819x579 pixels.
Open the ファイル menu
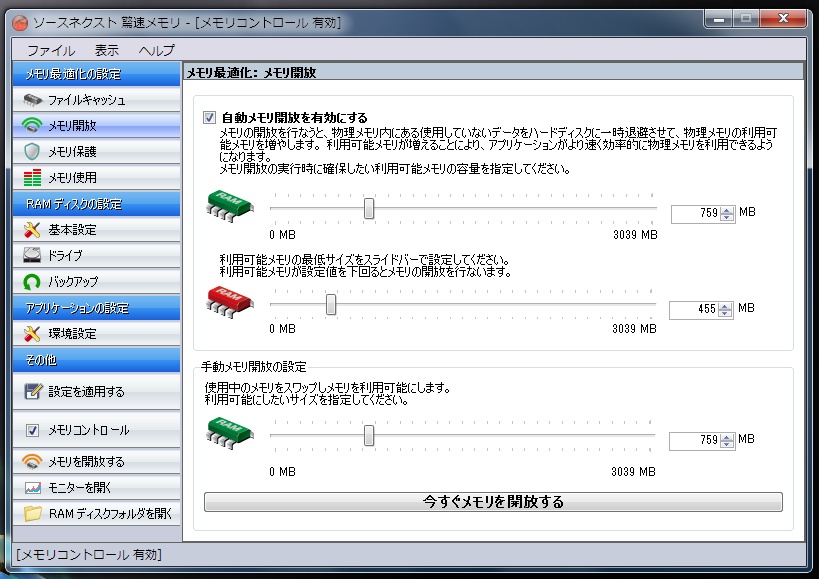[x=51, y=50]
